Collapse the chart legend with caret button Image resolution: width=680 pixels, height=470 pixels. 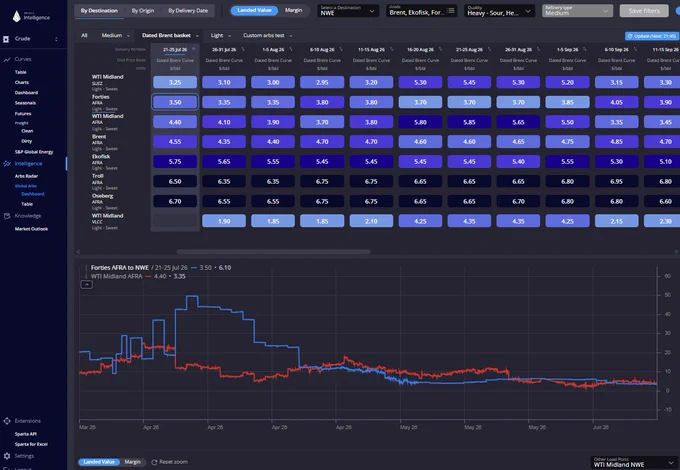[87, 284]
